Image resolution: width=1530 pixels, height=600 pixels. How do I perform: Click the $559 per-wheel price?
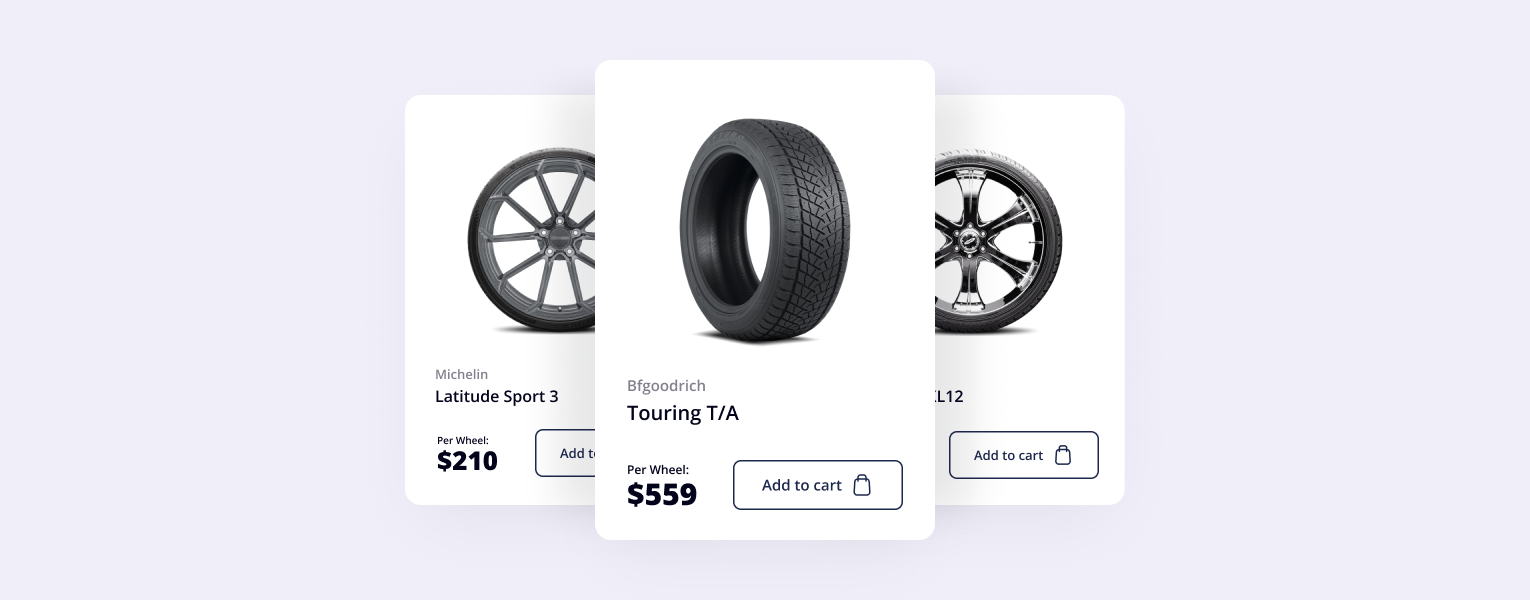tap(662, 494)
